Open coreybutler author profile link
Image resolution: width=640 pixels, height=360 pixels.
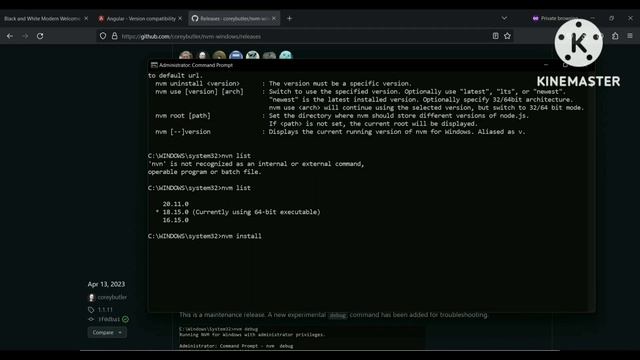112,297
